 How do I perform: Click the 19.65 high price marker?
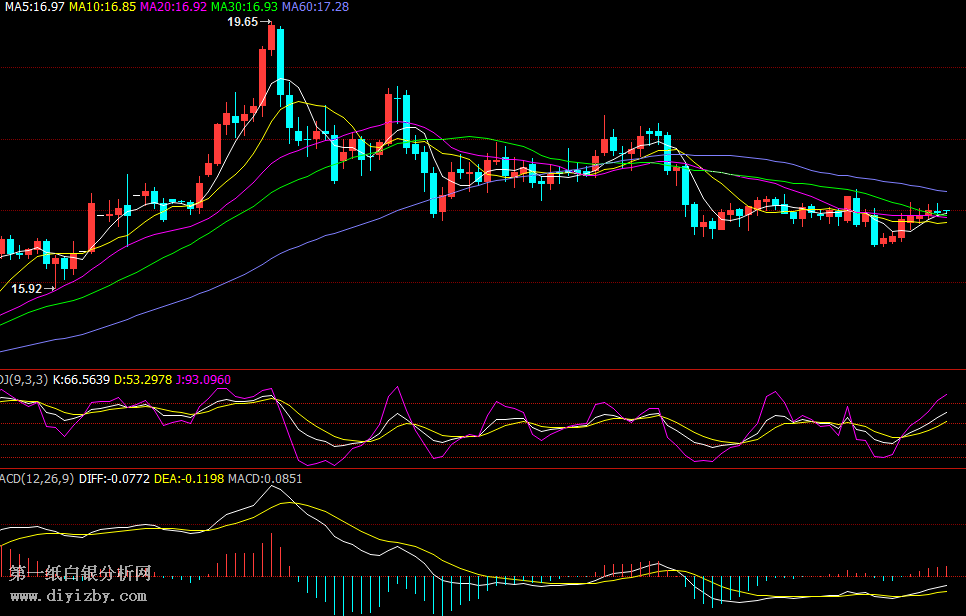(x=243, y=22)
